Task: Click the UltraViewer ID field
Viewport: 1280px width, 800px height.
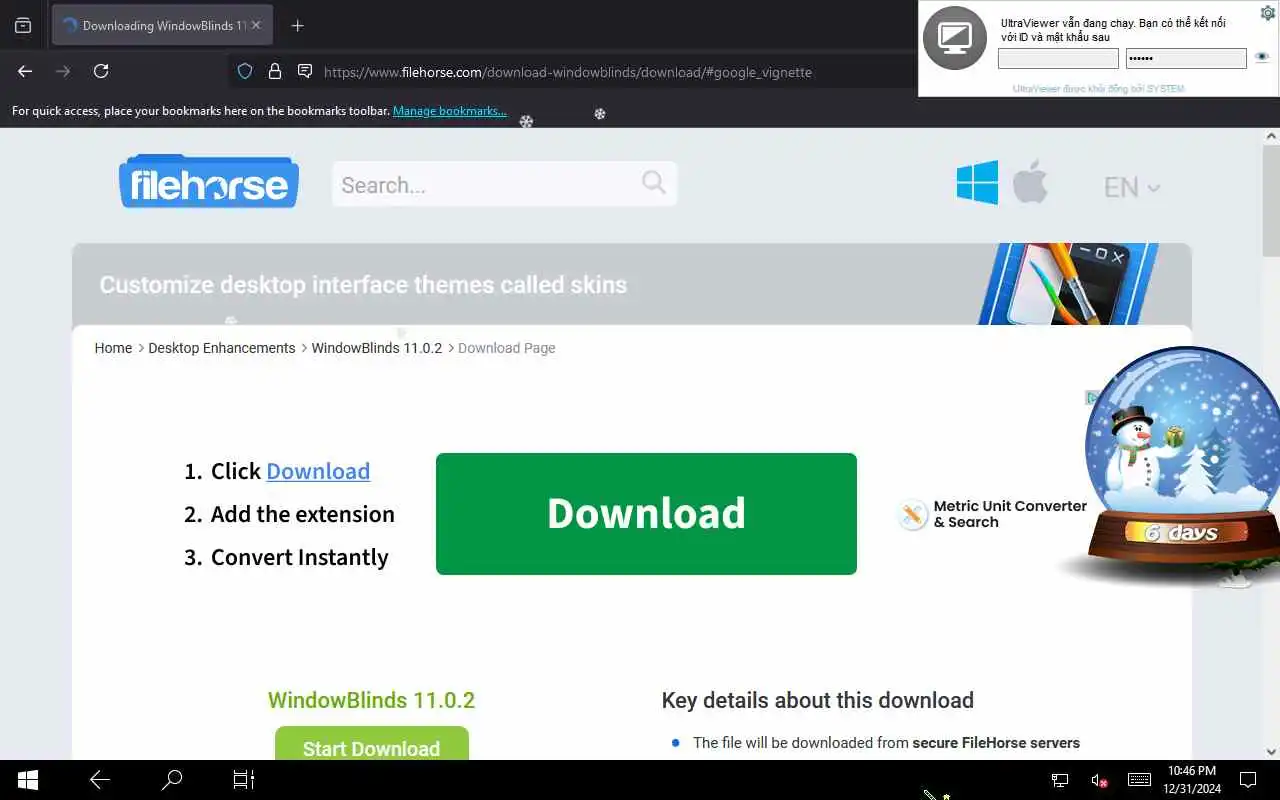Action: coord(1058,58)
